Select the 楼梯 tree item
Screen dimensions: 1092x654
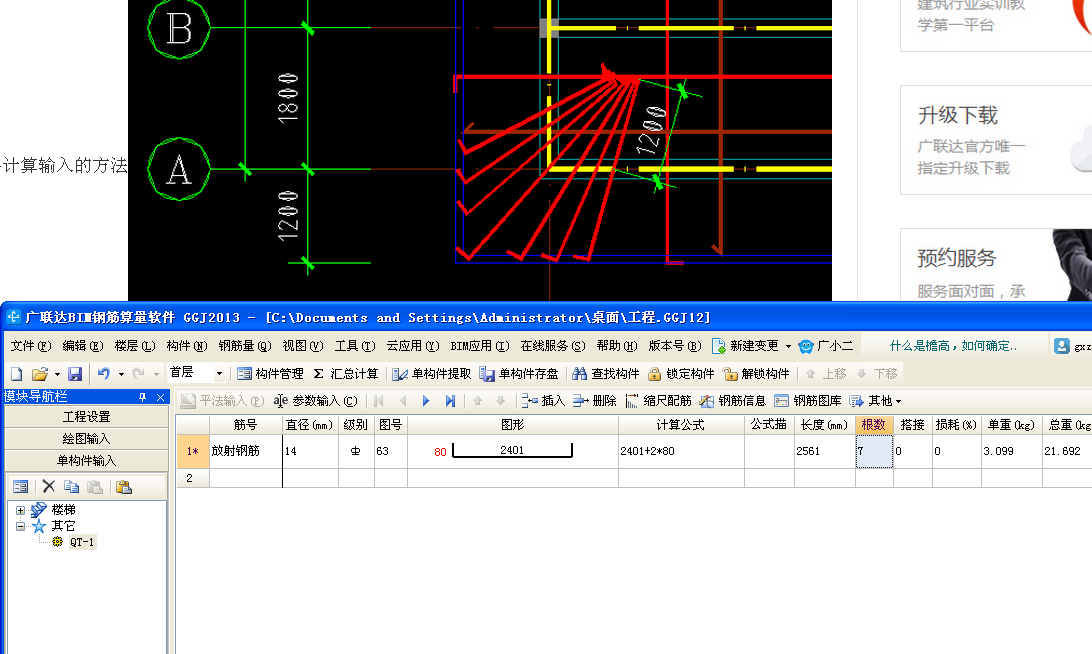pyautogui.click(x=63, y=510)
